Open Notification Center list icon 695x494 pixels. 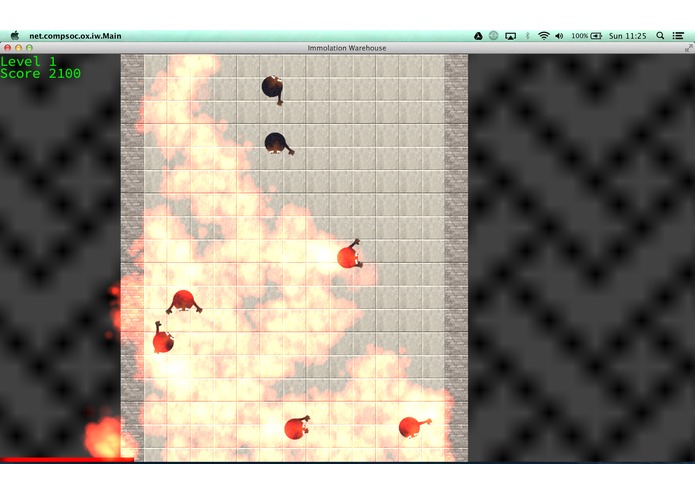[678, 35]
